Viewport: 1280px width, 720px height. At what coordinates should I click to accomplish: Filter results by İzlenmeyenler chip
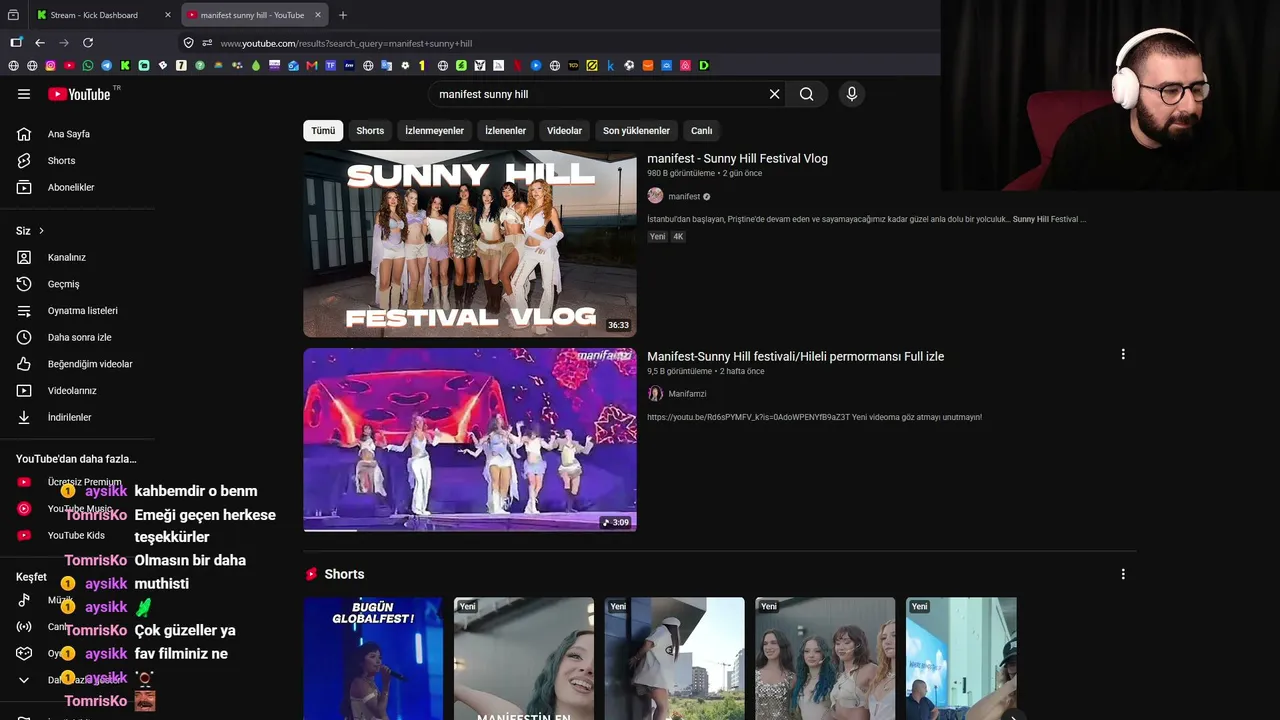click(x=434, y=131)
